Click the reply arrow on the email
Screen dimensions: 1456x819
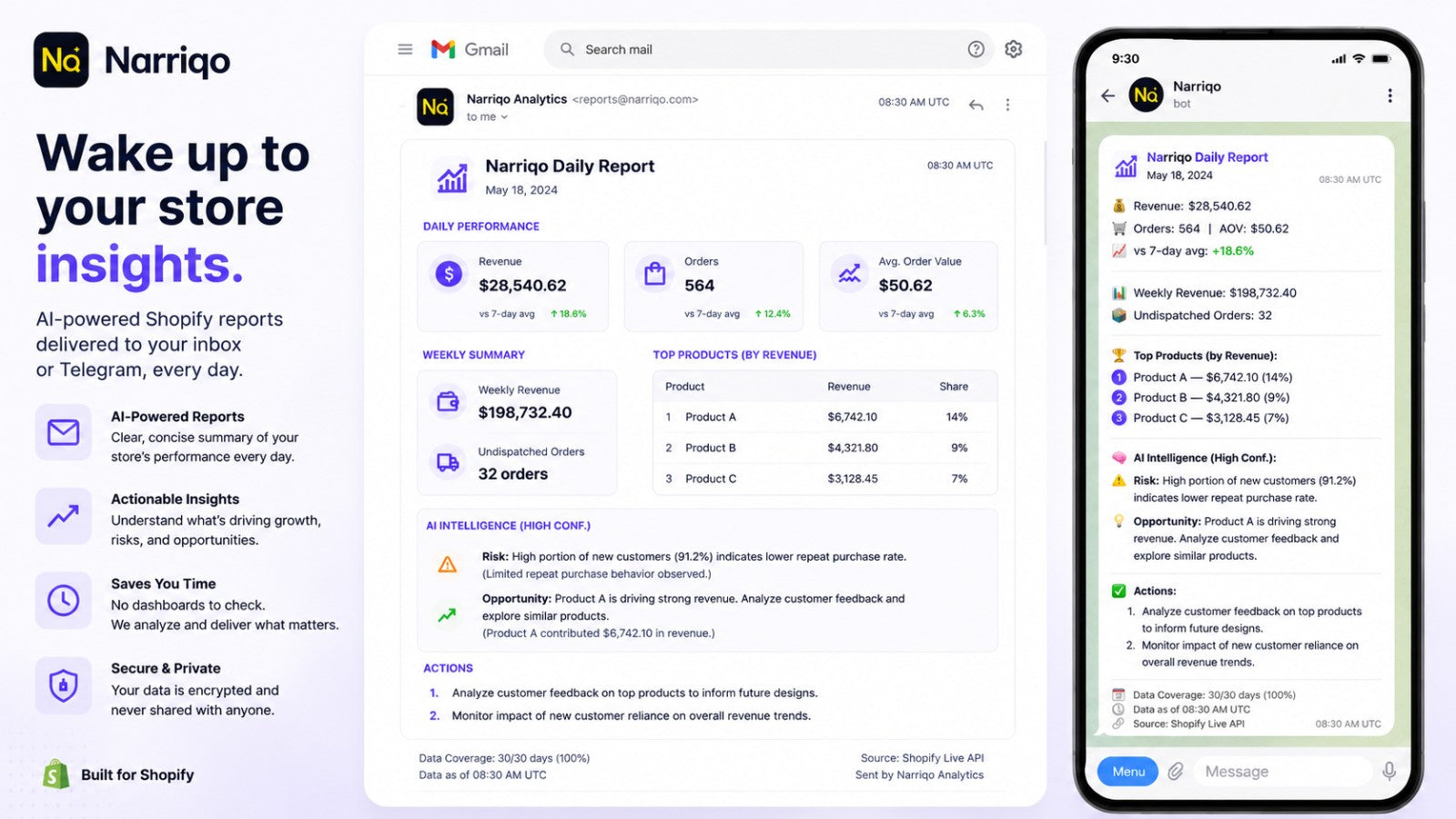pos(976,105)
